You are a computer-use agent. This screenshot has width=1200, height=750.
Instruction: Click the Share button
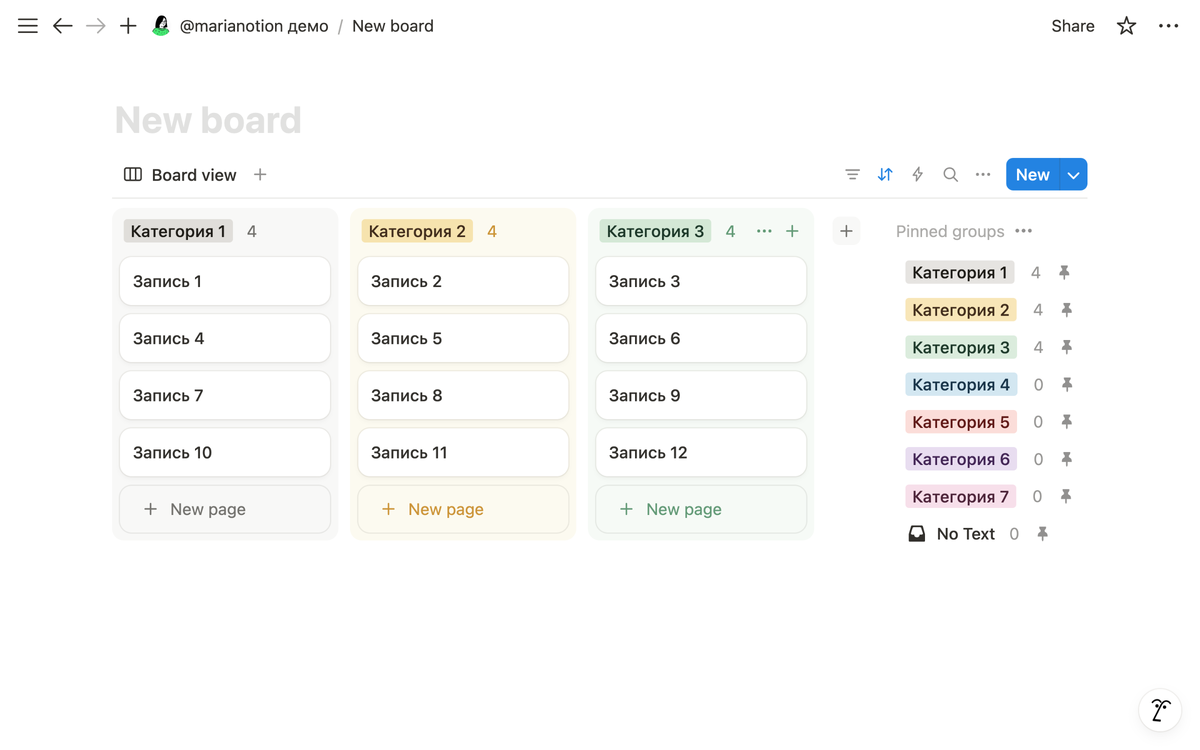1073,26
